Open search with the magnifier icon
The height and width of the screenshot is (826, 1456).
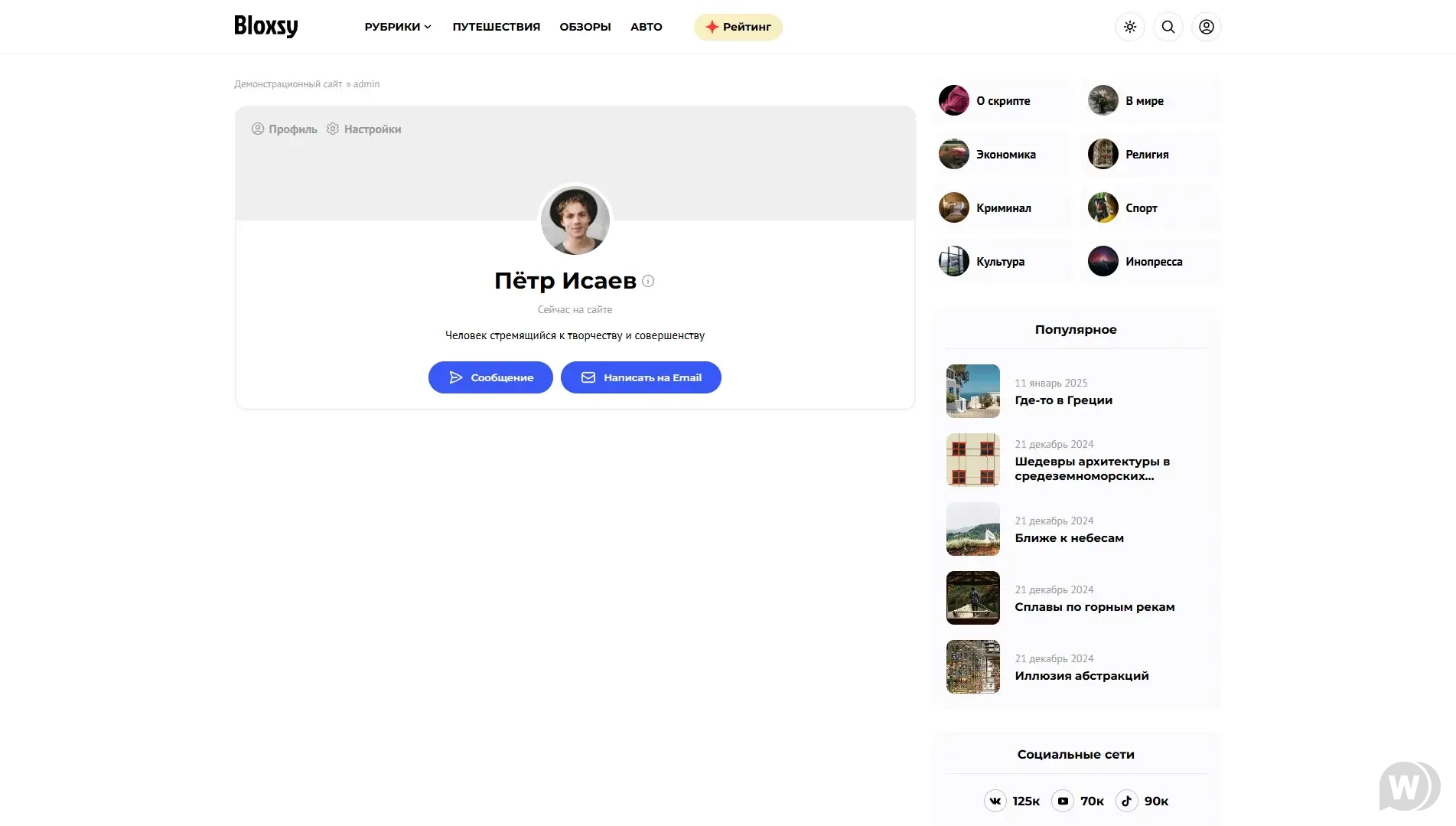1168,27
